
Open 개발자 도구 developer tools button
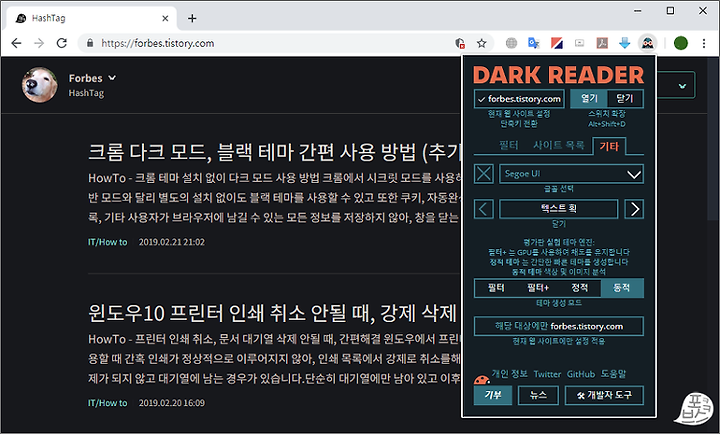(604, 395)
